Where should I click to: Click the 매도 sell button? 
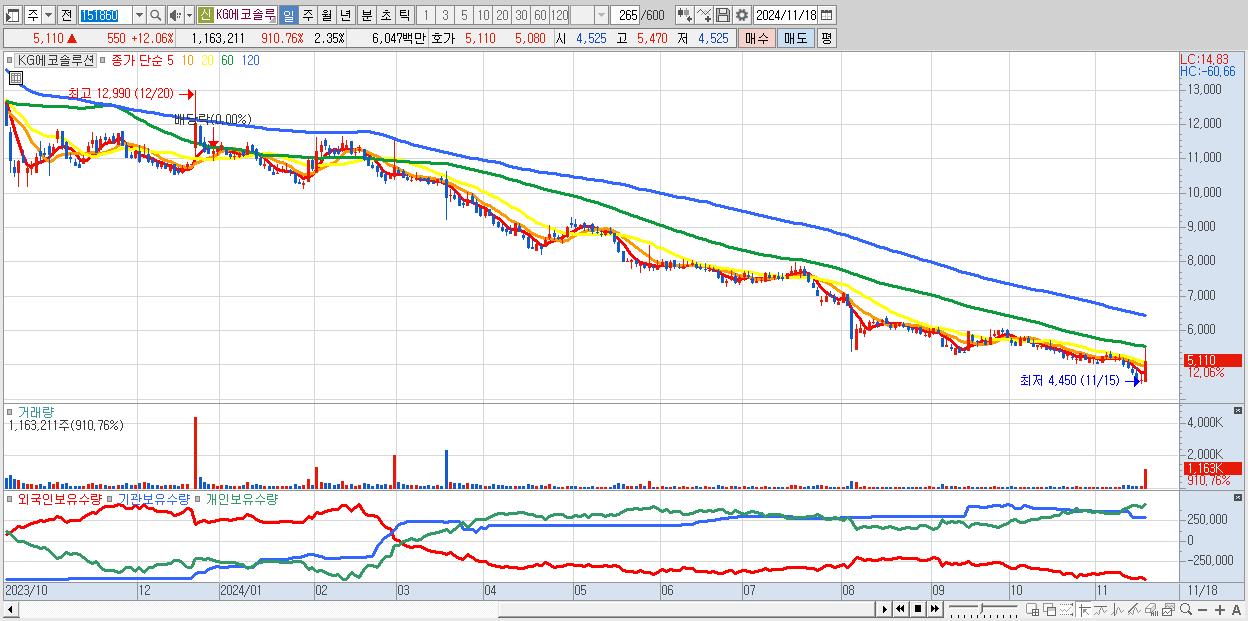[x=796, y=38]
